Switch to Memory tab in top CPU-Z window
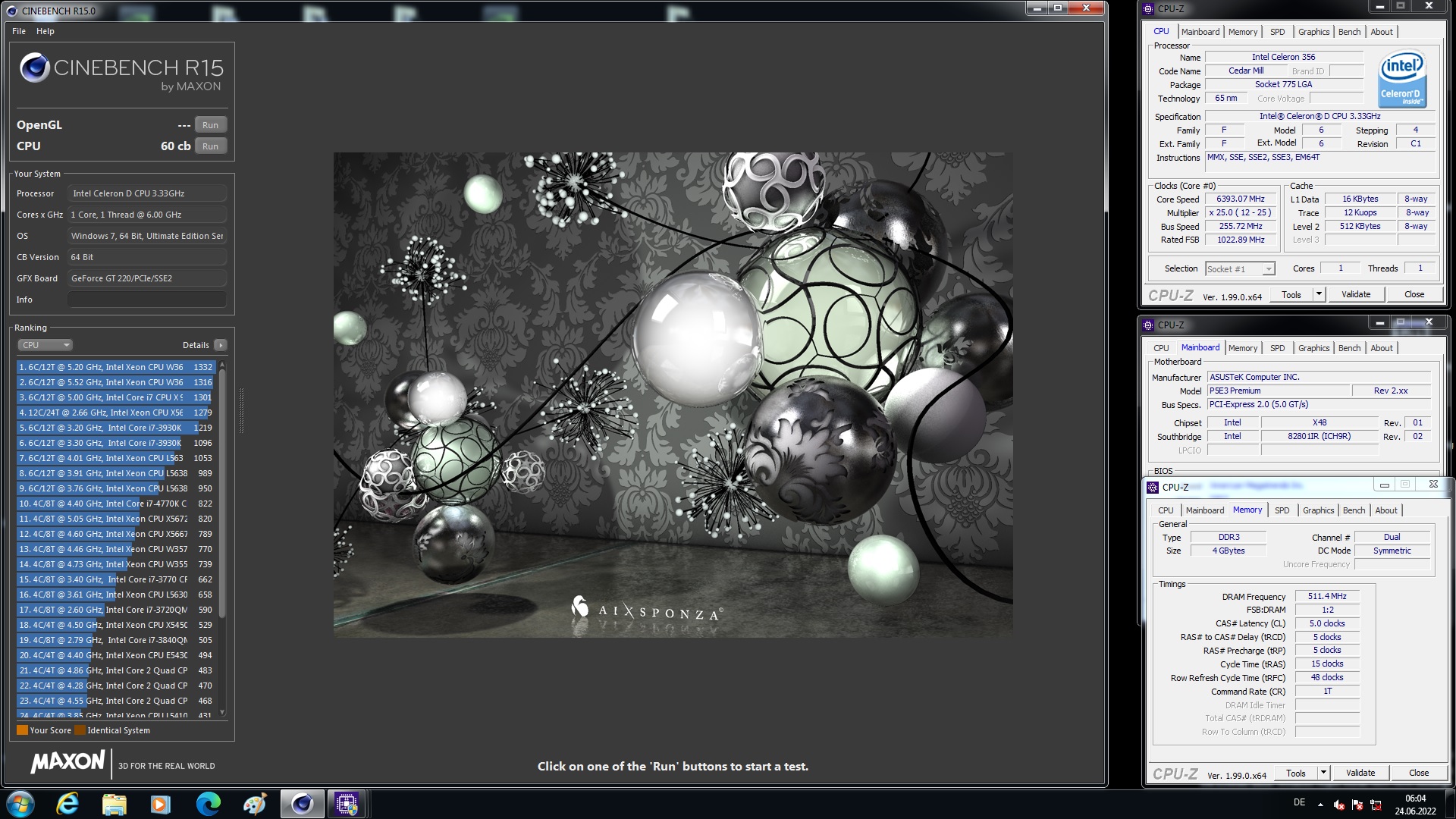Viewport: 1456px width, 819px height. [1243, 32]
